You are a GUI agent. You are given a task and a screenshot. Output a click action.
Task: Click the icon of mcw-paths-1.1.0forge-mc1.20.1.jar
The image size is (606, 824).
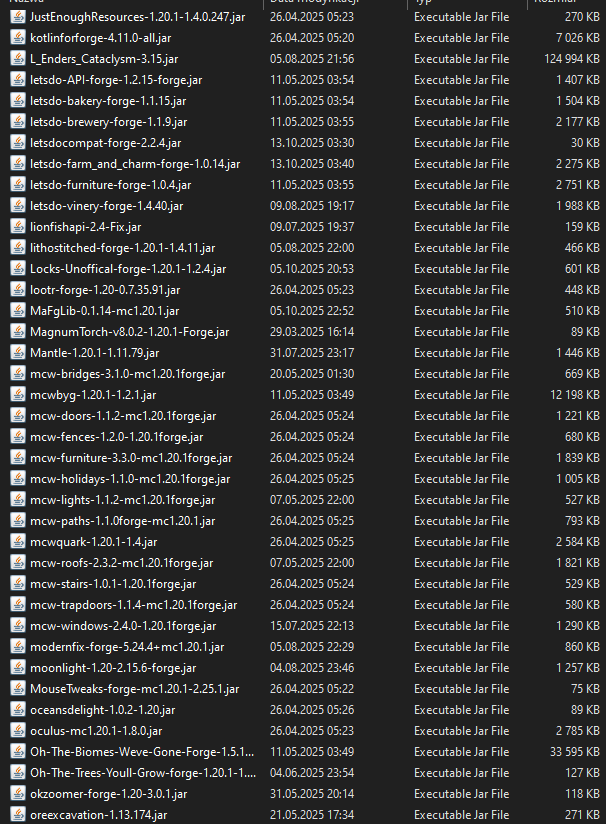[18, 521]
